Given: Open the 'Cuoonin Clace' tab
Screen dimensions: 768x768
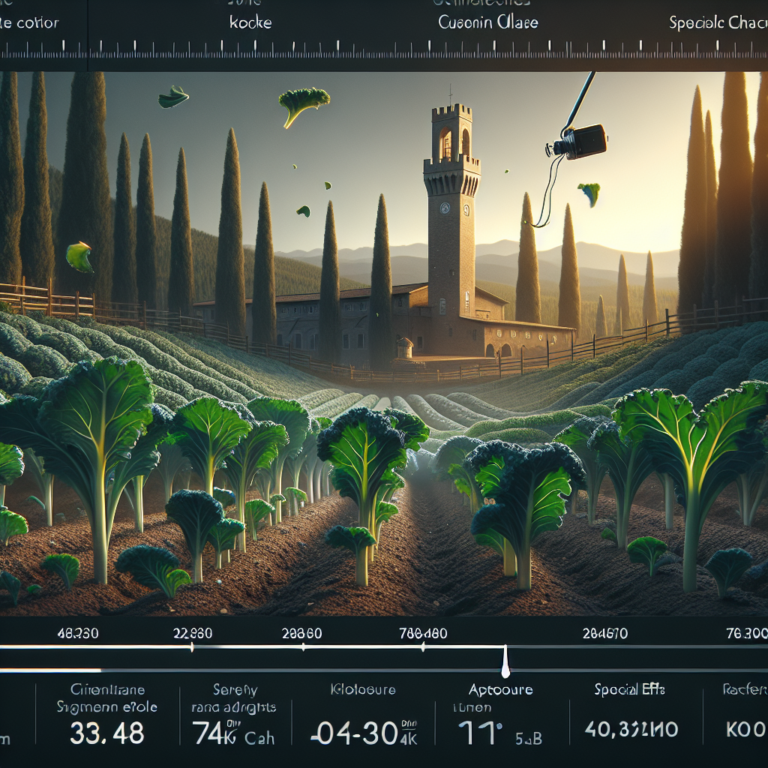Looking at the screenshot, I should click(x=488, y=23).
